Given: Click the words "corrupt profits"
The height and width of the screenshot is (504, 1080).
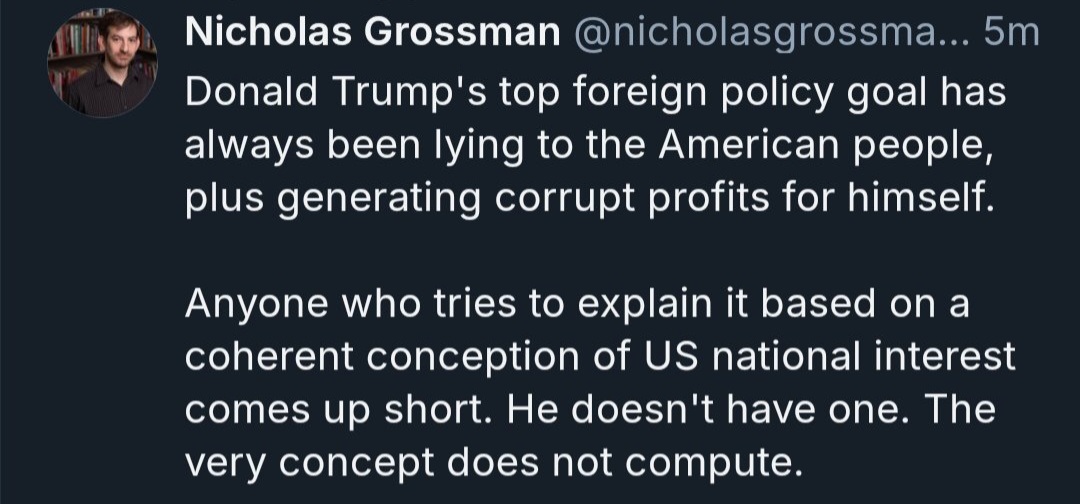Looking at the screenshot, I should [632, 200].
